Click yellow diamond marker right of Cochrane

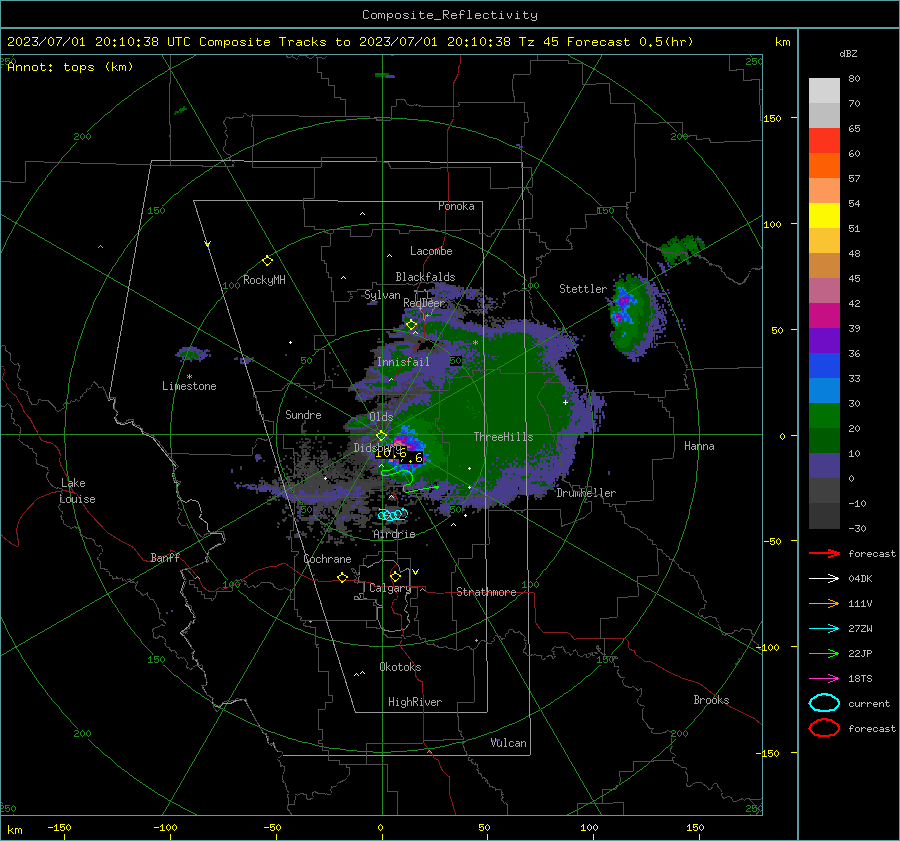tap(343, 577)
